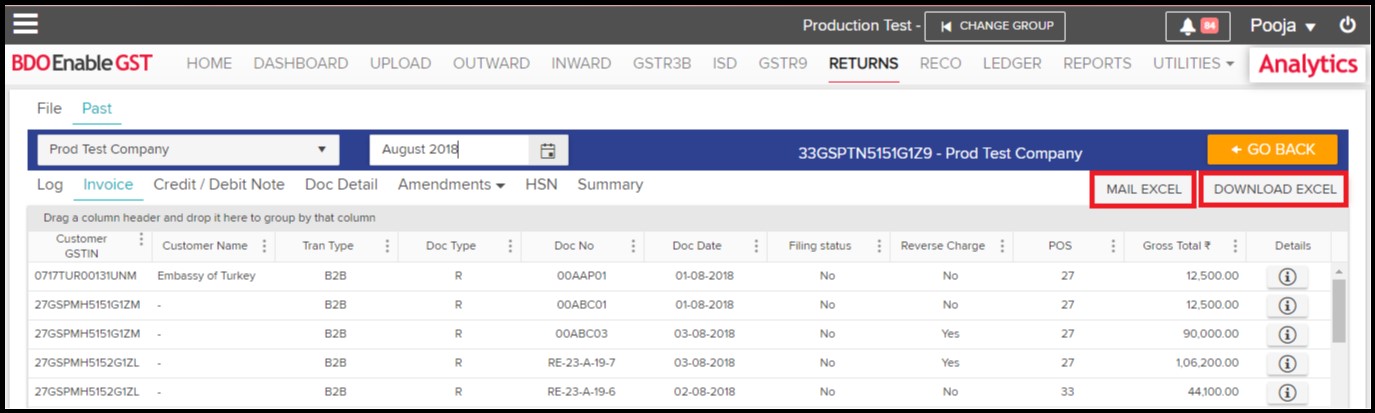Open info icon for document 00ABC03

1287,335
